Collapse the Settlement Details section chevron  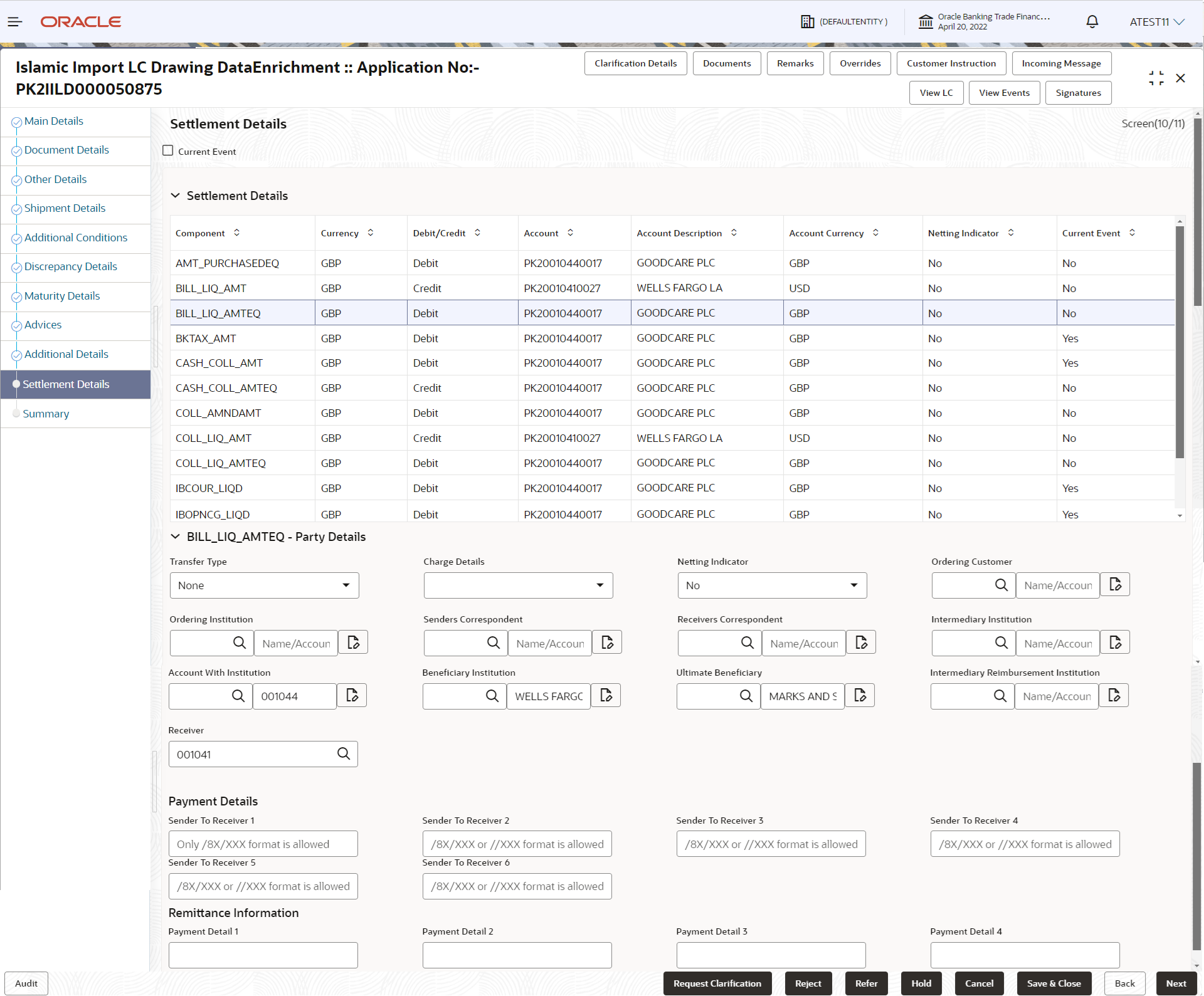pos(176,196)
